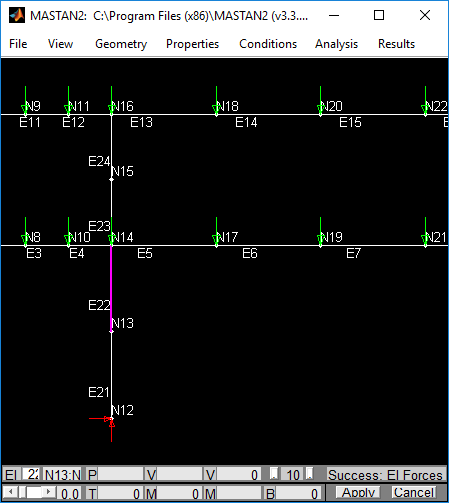Open the Geometry menu
The image size is (449, 503).
[121, 44]
